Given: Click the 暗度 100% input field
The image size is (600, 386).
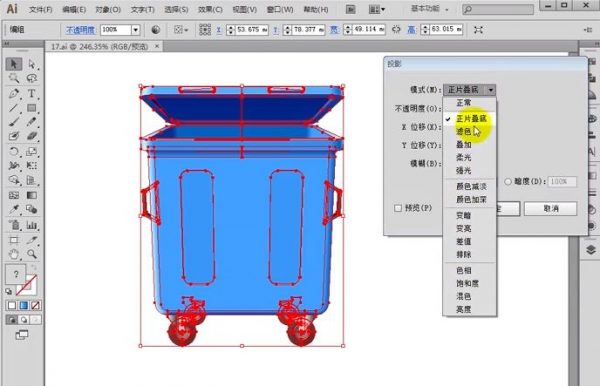Looking at the screenshot, I should tap(562, 182).
